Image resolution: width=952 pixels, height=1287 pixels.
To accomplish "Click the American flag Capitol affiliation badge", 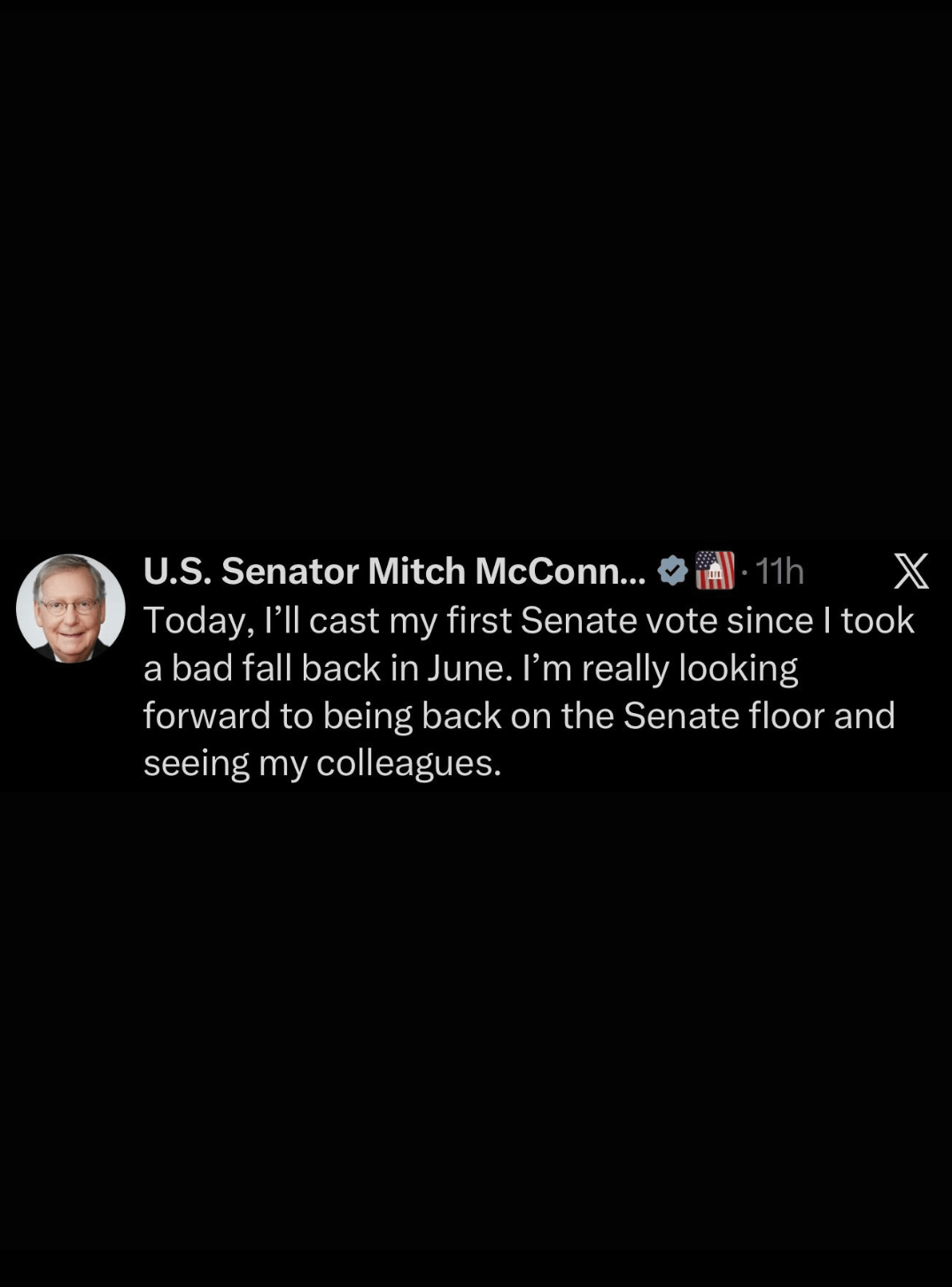I will (715, 570).
